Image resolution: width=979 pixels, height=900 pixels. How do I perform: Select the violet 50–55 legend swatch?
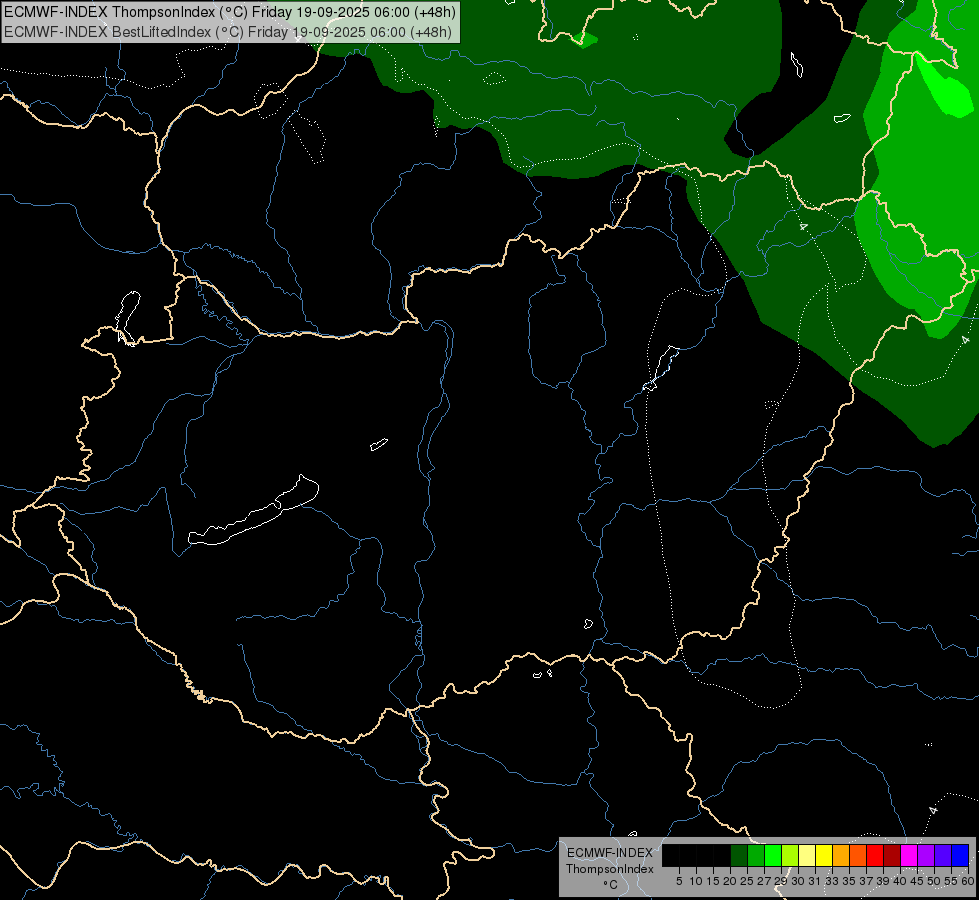[943, 855]
